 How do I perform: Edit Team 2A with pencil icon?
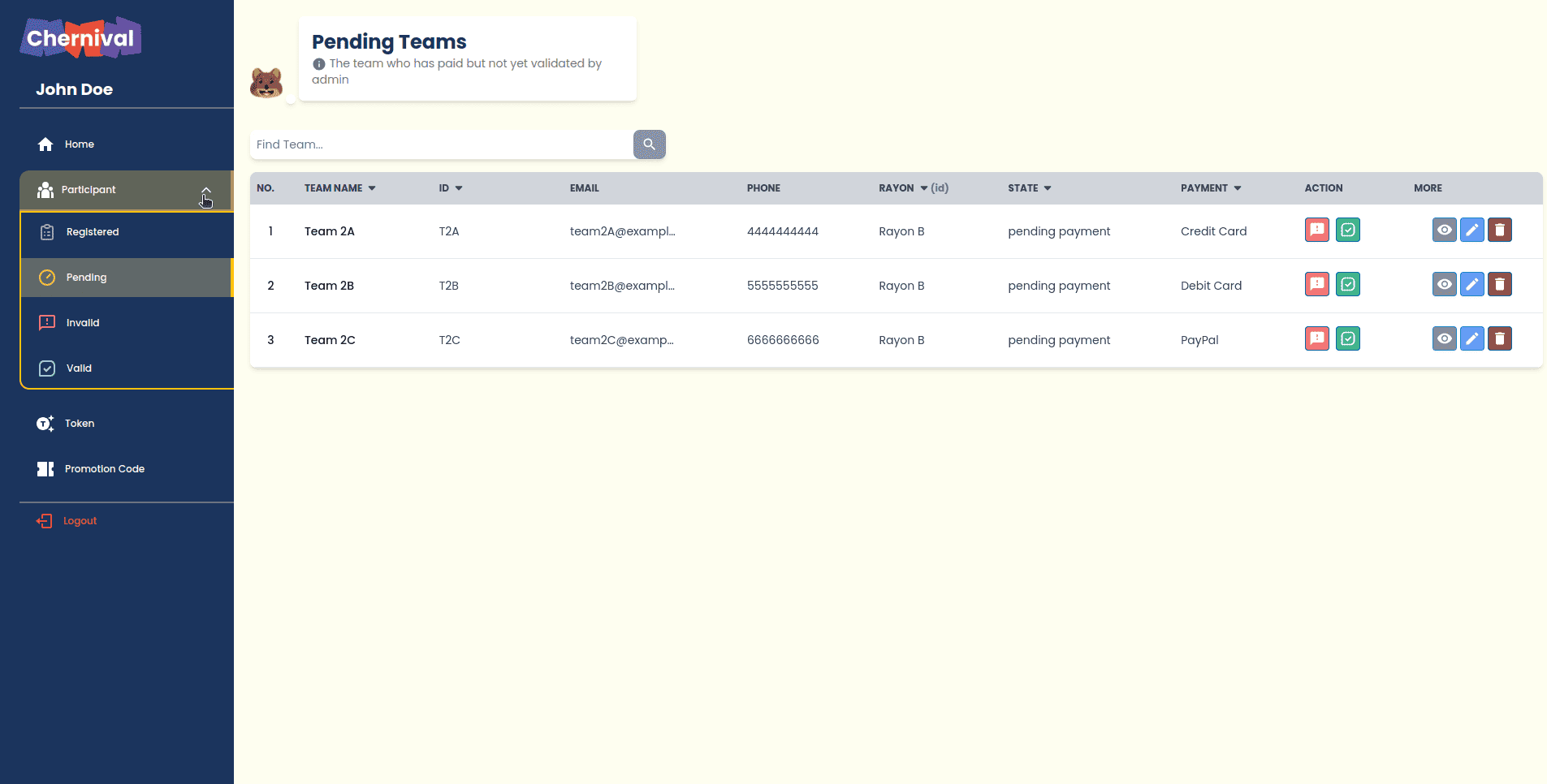tap(1471, 230)
